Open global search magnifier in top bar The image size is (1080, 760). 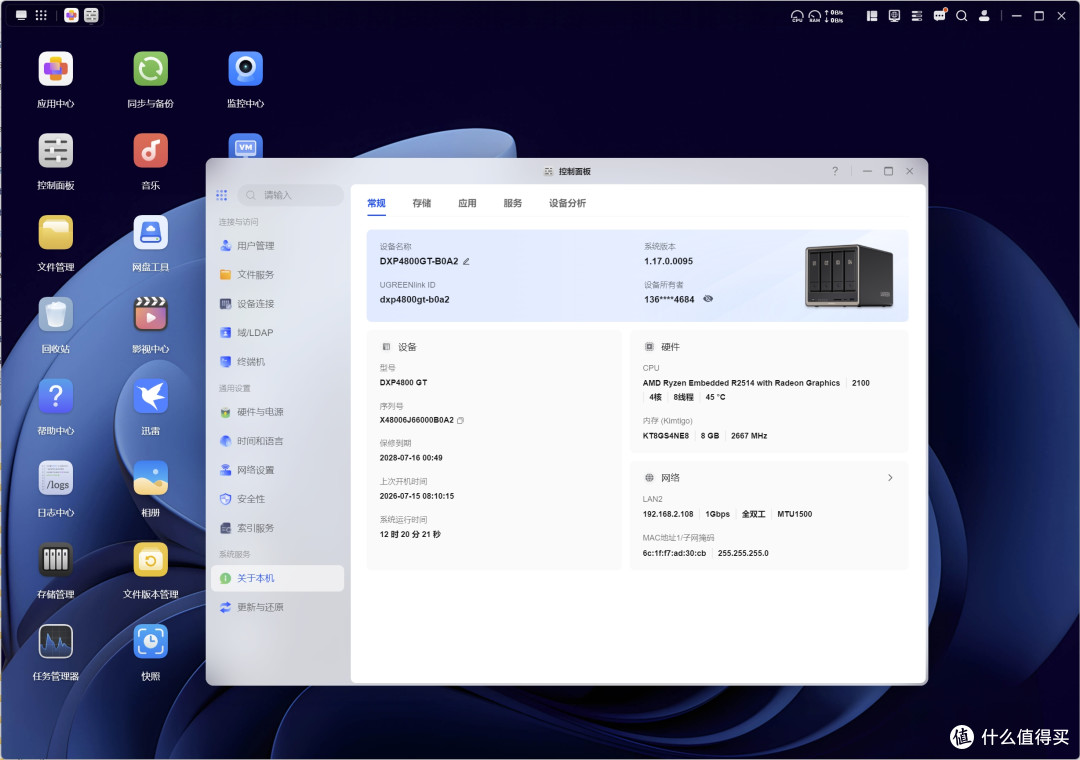962,16
